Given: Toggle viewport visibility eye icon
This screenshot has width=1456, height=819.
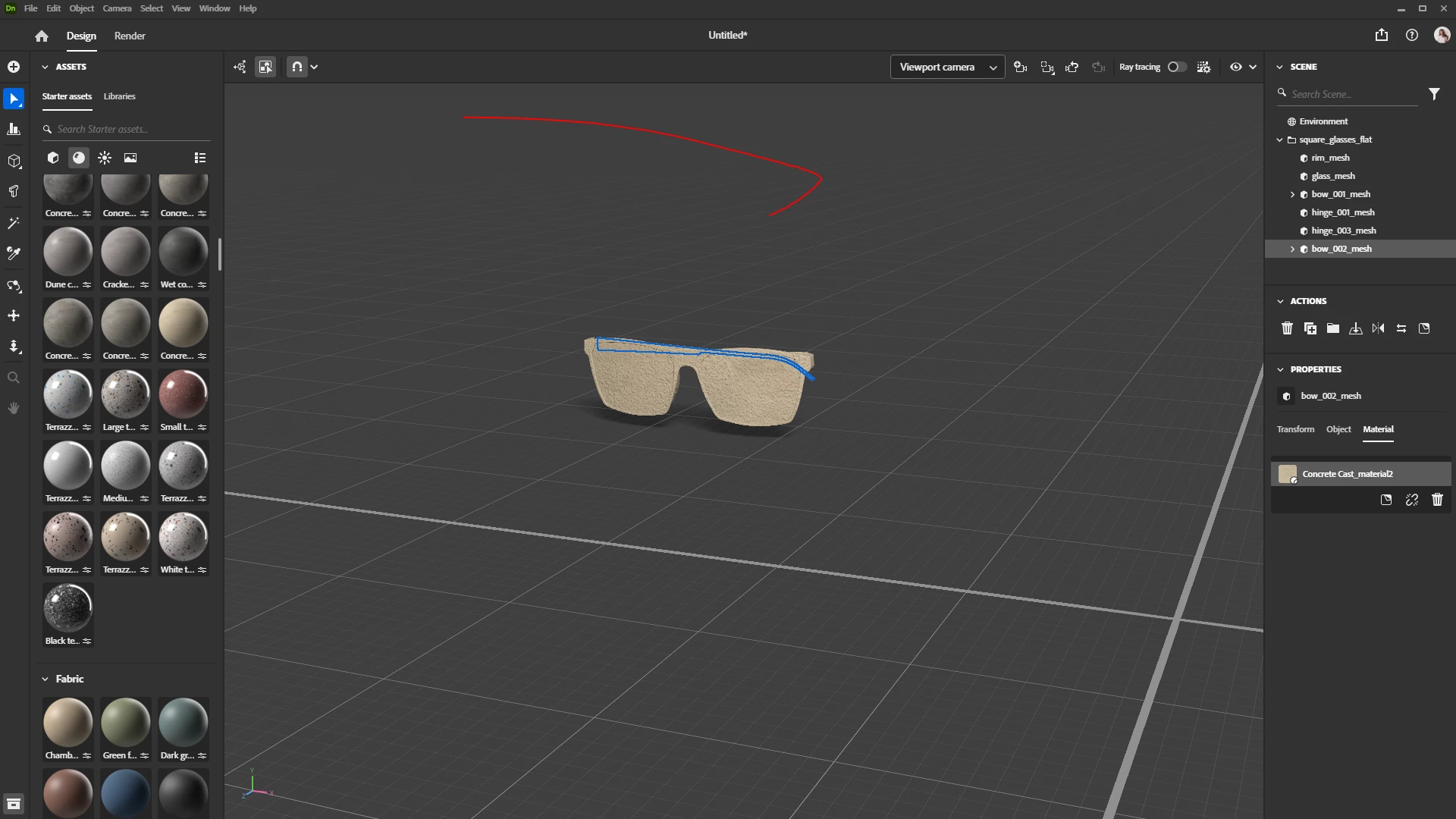Looking at the screenshot, I should point(1236,67).
